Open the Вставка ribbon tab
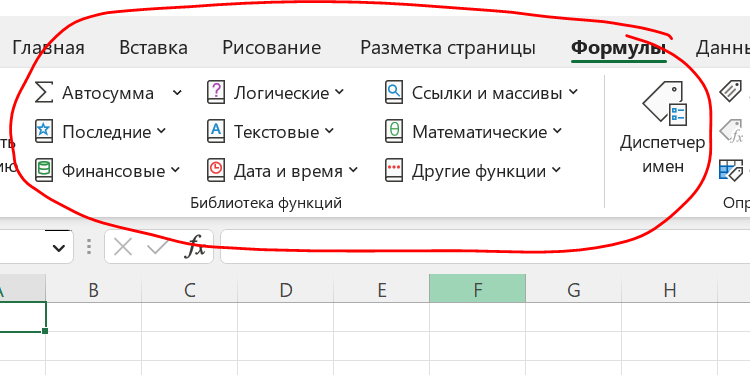The width and height of the screenshot is (750, 375). 153,48
